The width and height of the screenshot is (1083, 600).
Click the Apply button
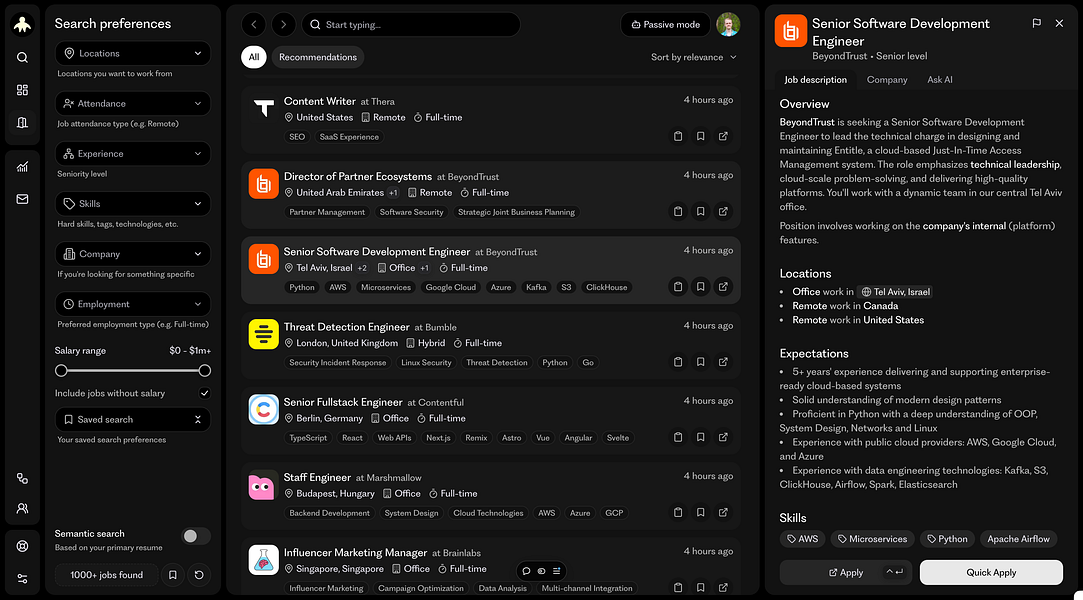[846, 572]
